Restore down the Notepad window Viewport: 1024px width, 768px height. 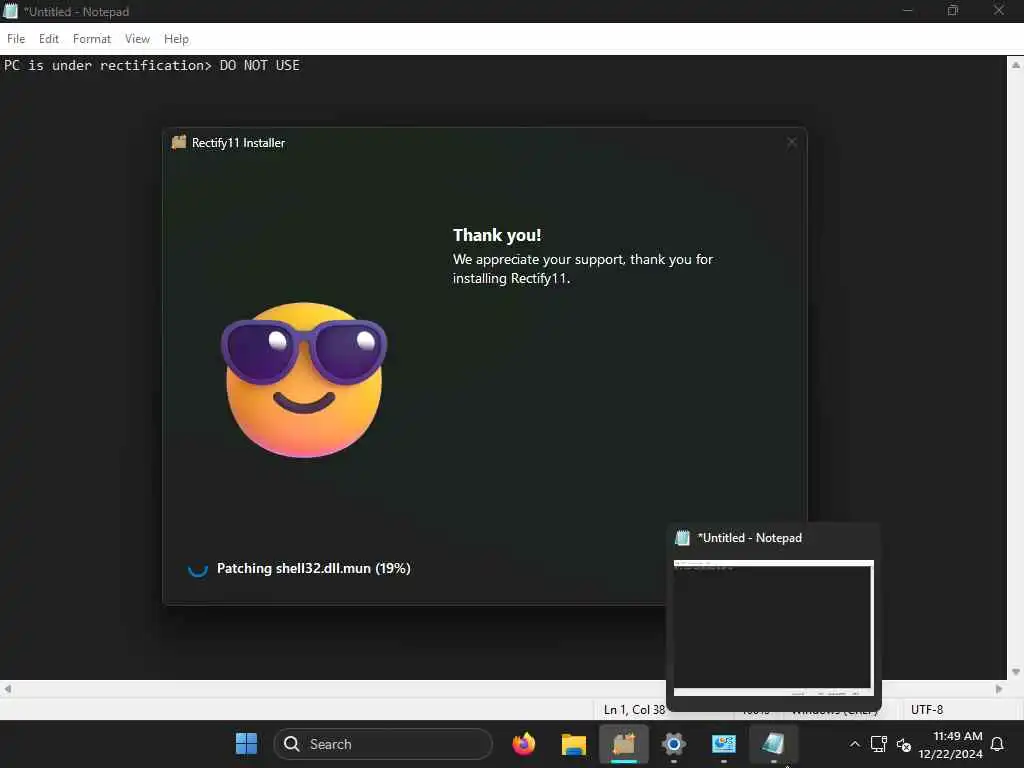pyautogui.click(x=953, y=10)
